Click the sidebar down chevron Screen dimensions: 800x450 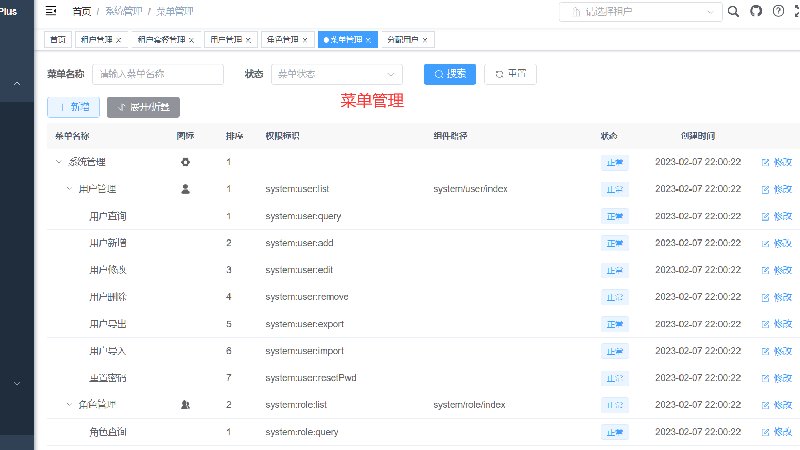(17, 383)
